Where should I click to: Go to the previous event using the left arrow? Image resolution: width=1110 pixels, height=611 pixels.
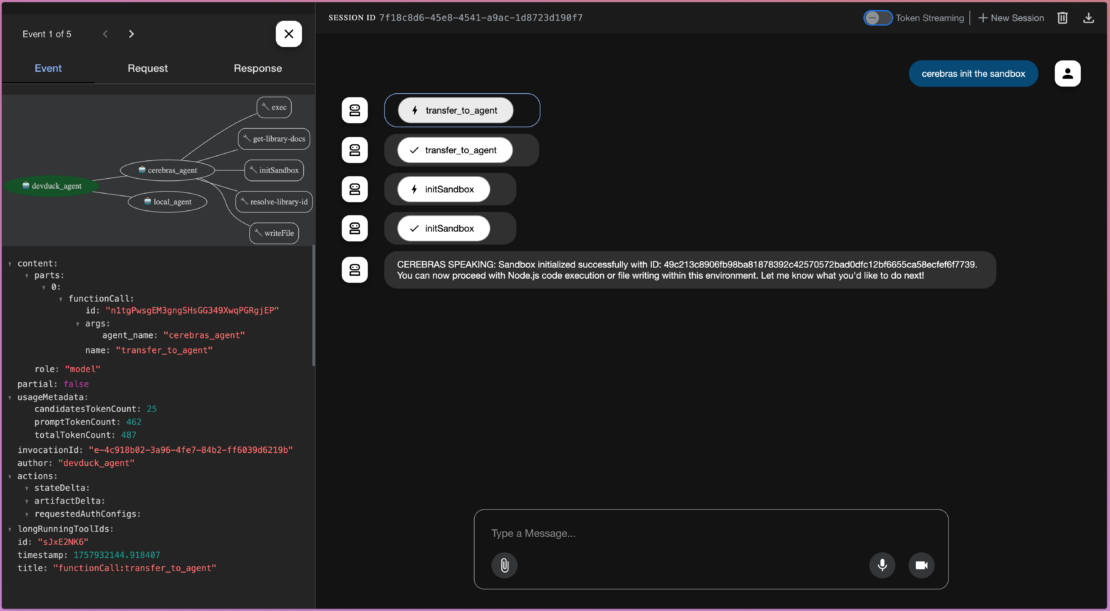tap(105, 33)
